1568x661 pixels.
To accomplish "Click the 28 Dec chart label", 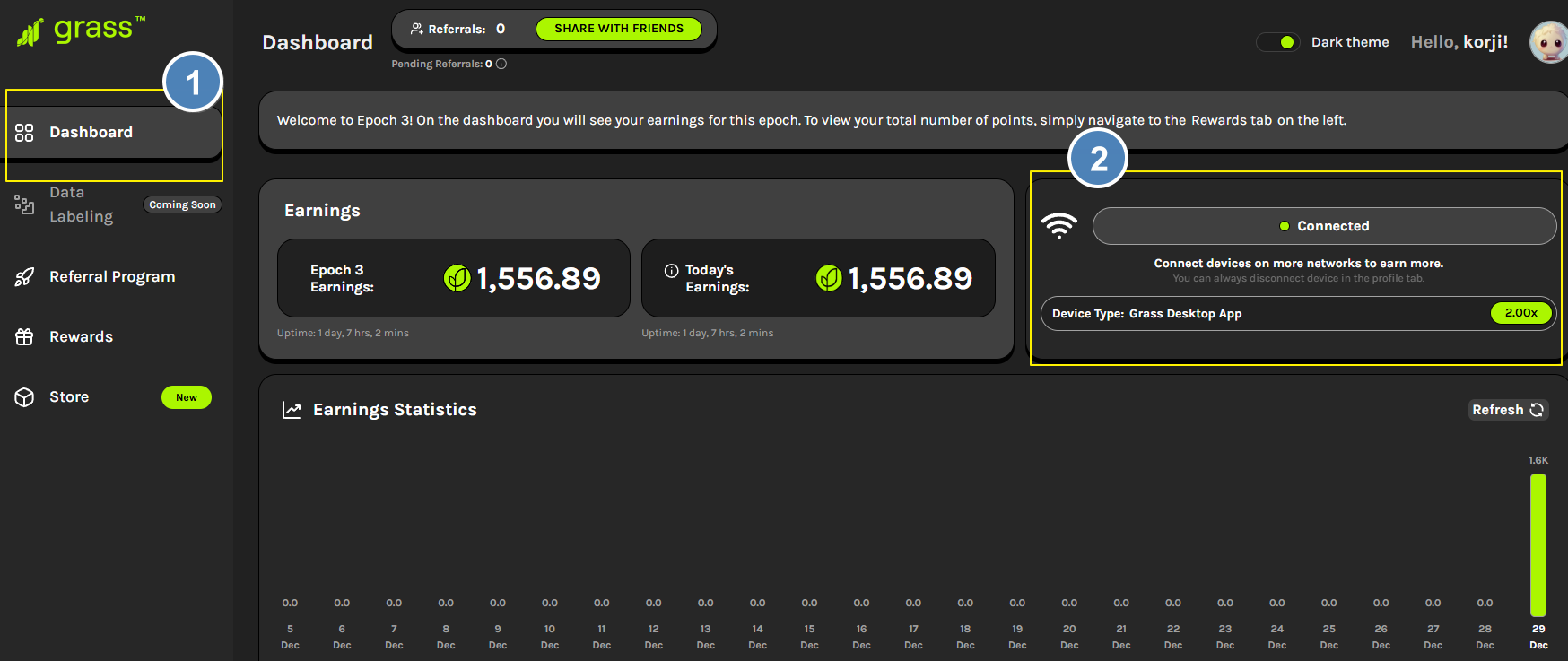I will [x=1485, y=637].
